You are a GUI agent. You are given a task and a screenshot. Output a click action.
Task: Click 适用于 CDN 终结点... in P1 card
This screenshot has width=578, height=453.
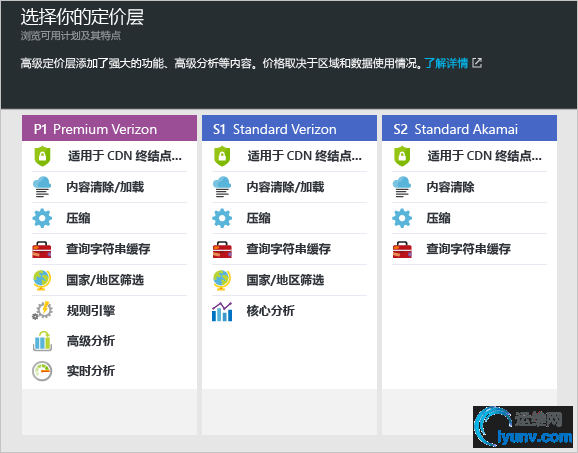pyautogui.click(x=125, y=156)
